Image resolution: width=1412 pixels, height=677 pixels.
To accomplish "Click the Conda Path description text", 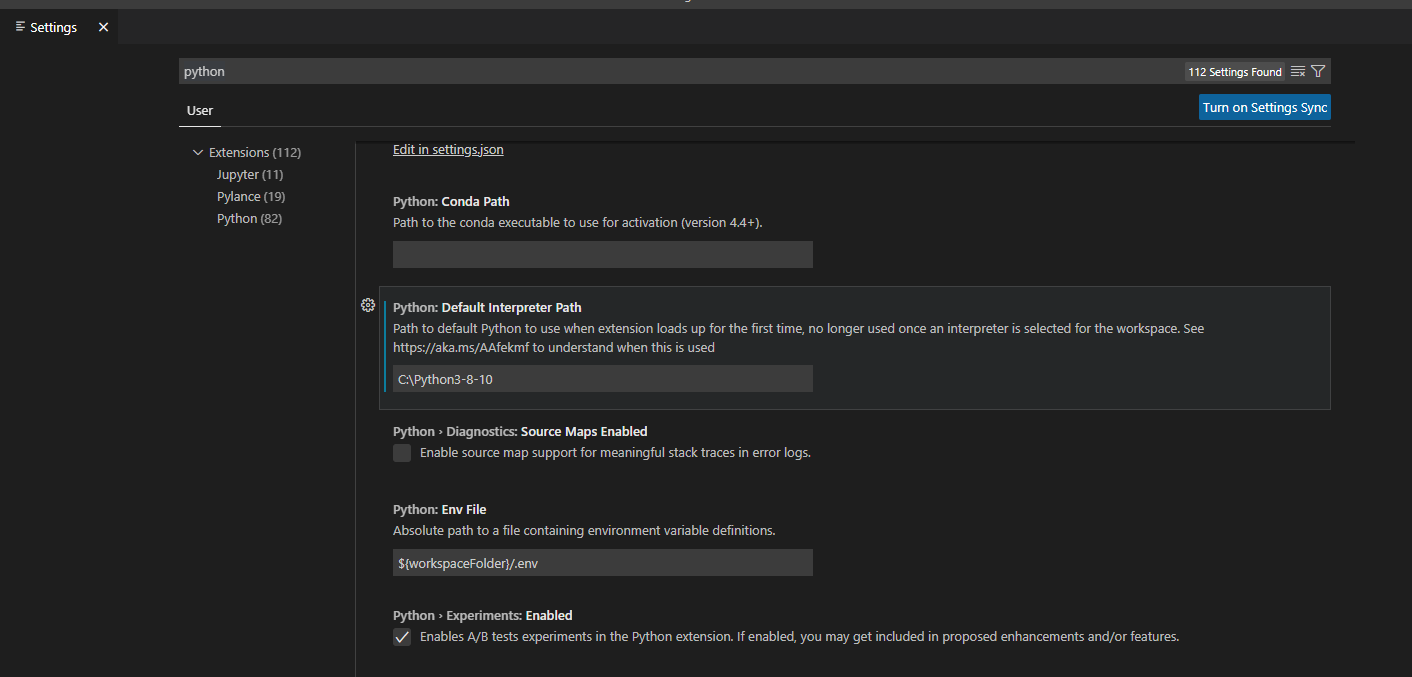I will 578,222.
